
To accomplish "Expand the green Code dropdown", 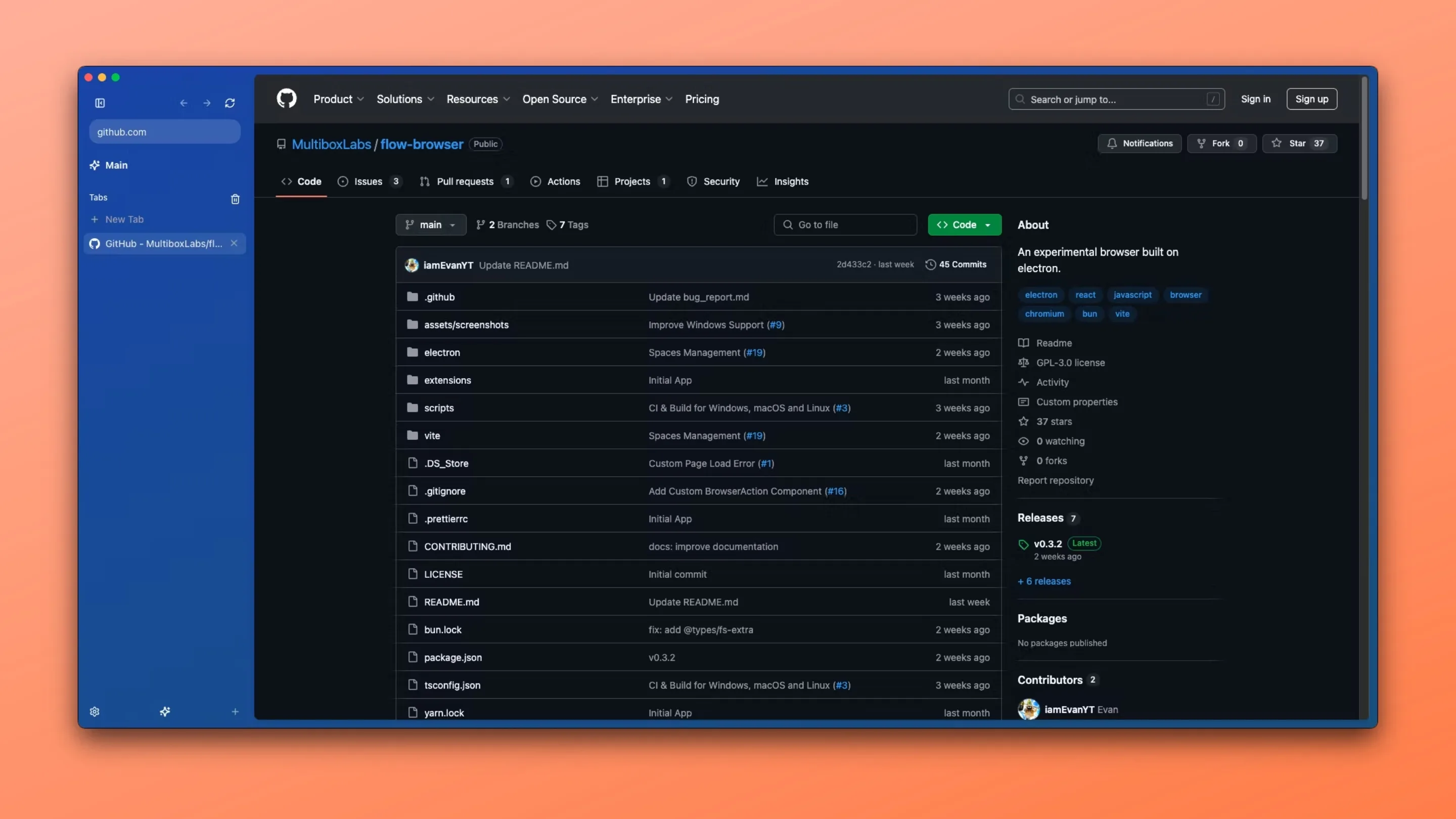I will (x=964, y=225).
